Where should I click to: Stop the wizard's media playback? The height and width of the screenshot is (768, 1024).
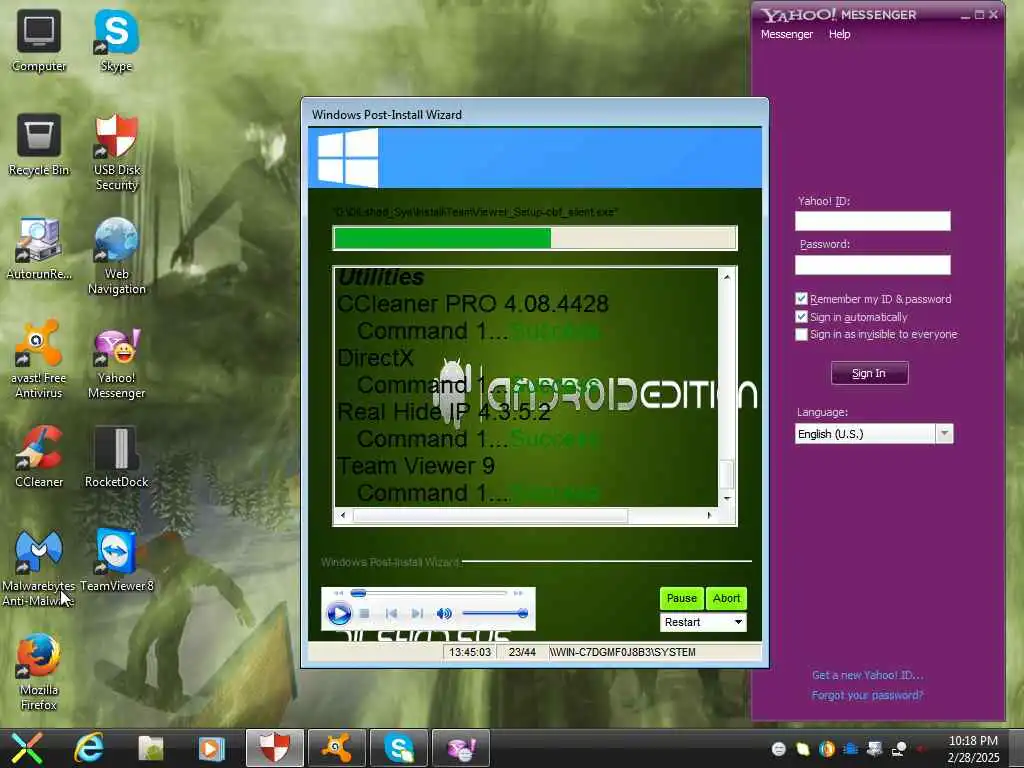364,613
